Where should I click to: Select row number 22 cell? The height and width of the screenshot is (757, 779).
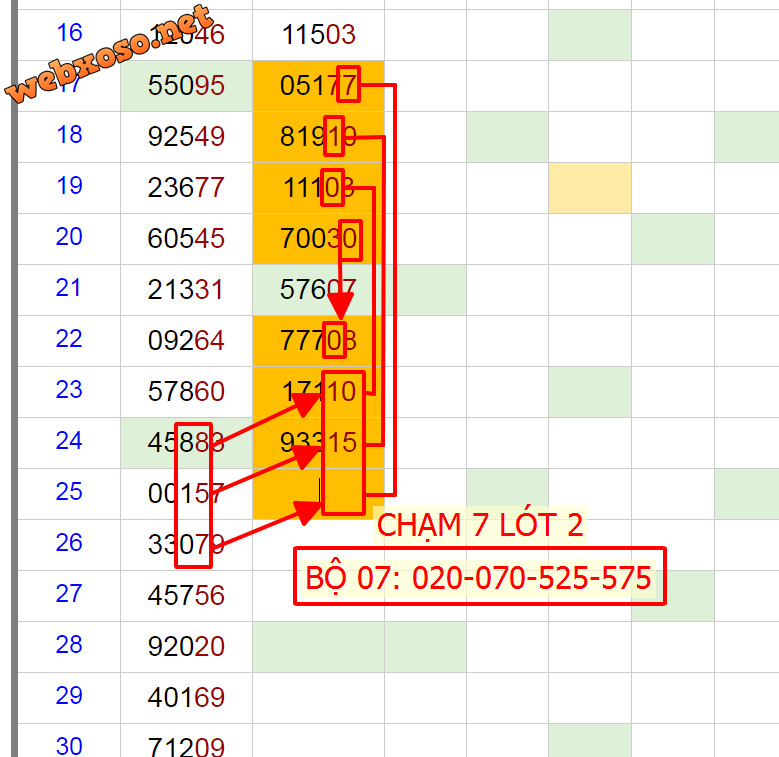coord(69,341)
